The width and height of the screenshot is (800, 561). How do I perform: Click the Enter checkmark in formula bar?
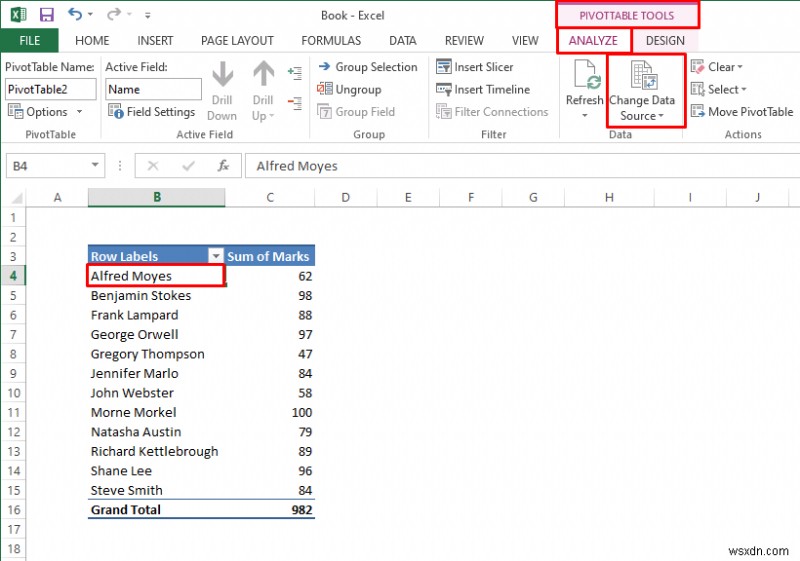click(x=188, y=166)
